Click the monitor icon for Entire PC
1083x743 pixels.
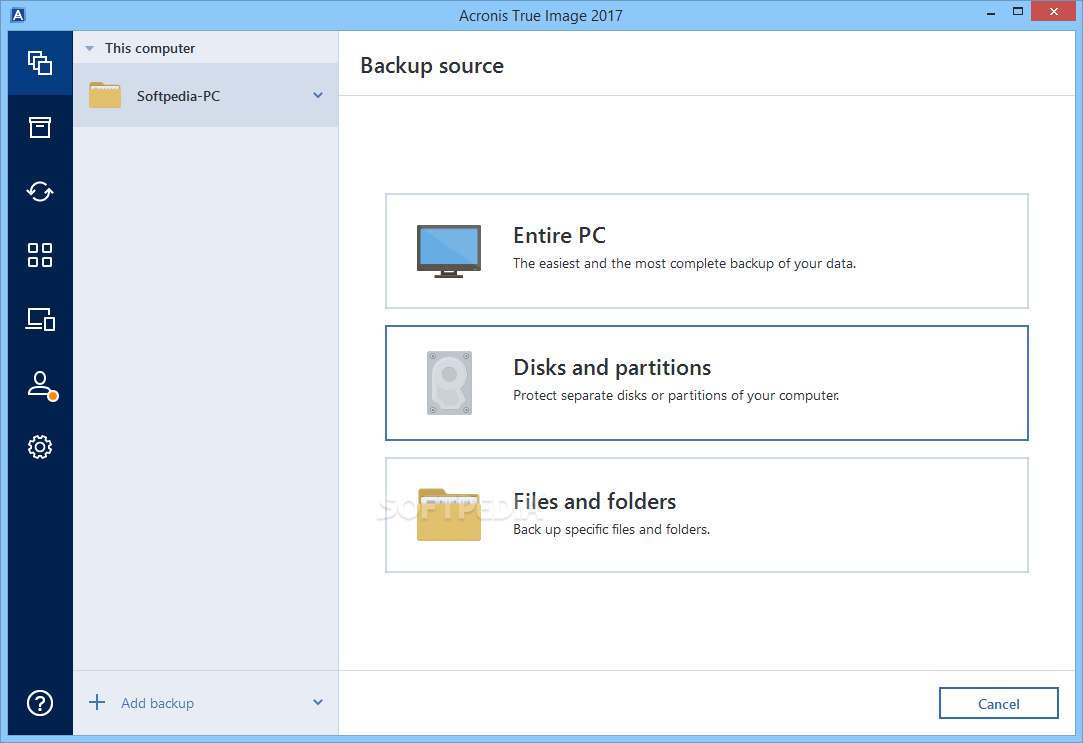tap(449, 251)
